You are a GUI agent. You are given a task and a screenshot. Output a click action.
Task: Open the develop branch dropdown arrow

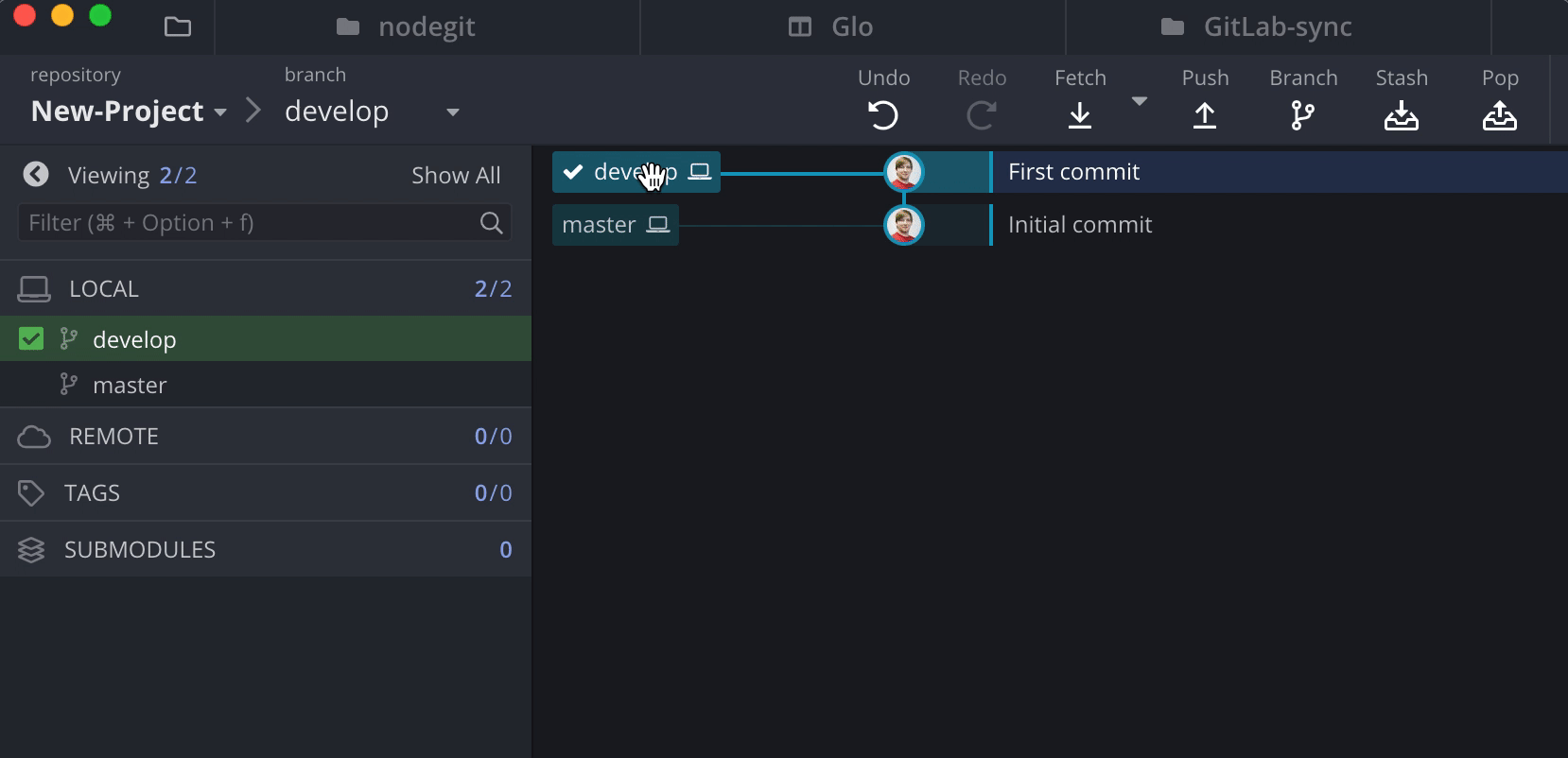tap(453, 112)
